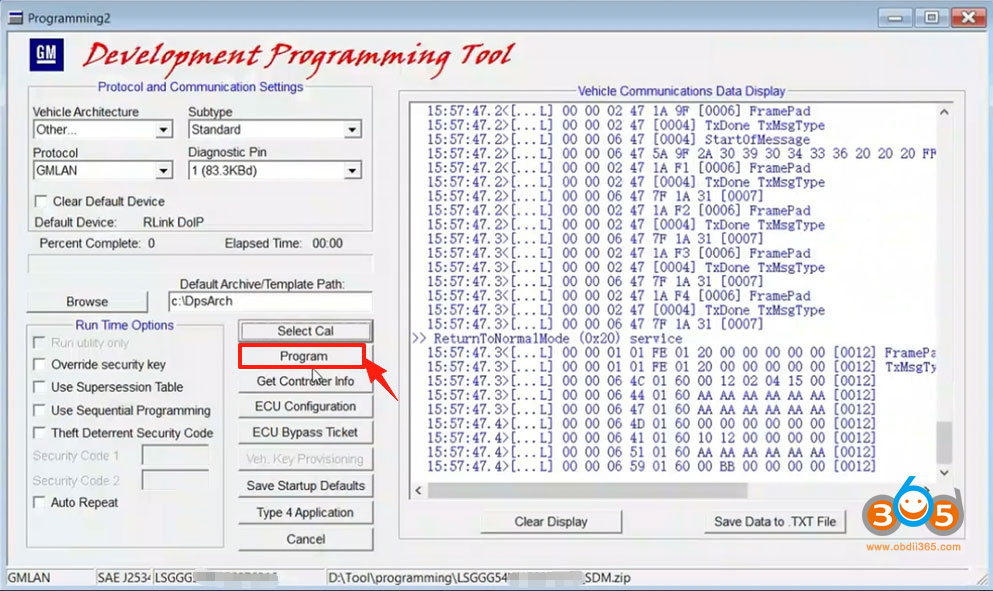Open the Protocol GMLAN dropdown
993x591 pixels.
pyautogui.click(x=164, y=171)
